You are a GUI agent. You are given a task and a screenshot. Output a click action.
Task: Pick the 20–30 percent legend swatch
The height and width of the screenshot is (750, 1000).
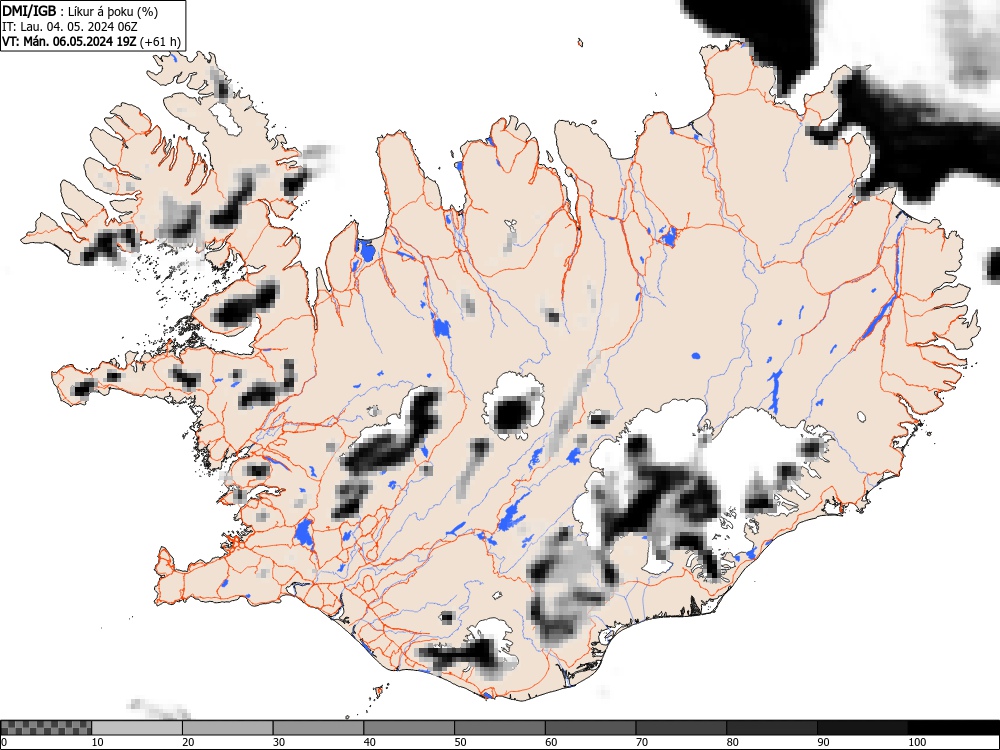coord(228,728)
